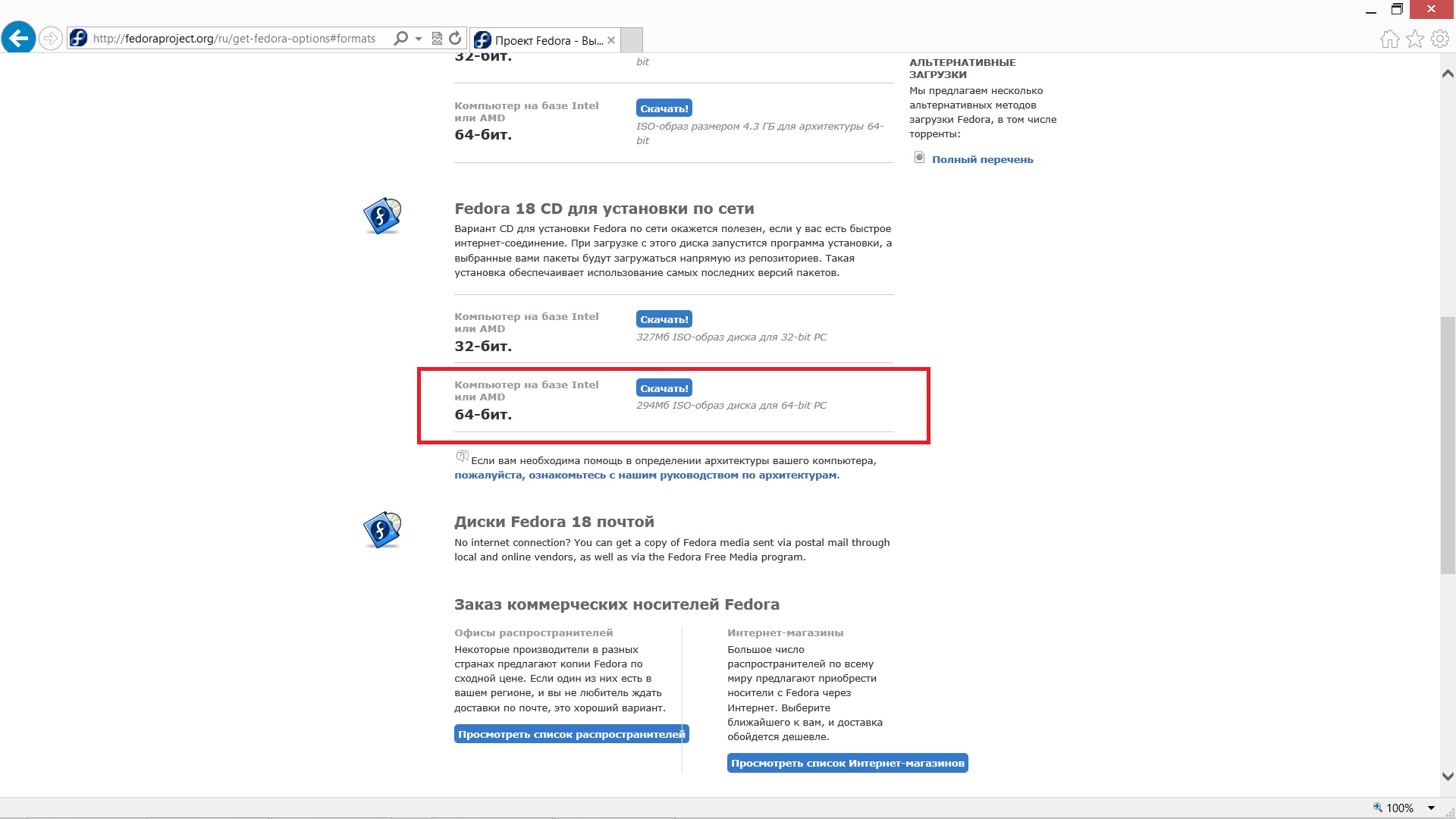Image resolution: width=1456 pixels, height=819 pixels.
Task: Click the АЛЬТЕРНАТИВНЫЕ ЗАГРУЗКИ sidebar heading
Action: coord(962,68)
